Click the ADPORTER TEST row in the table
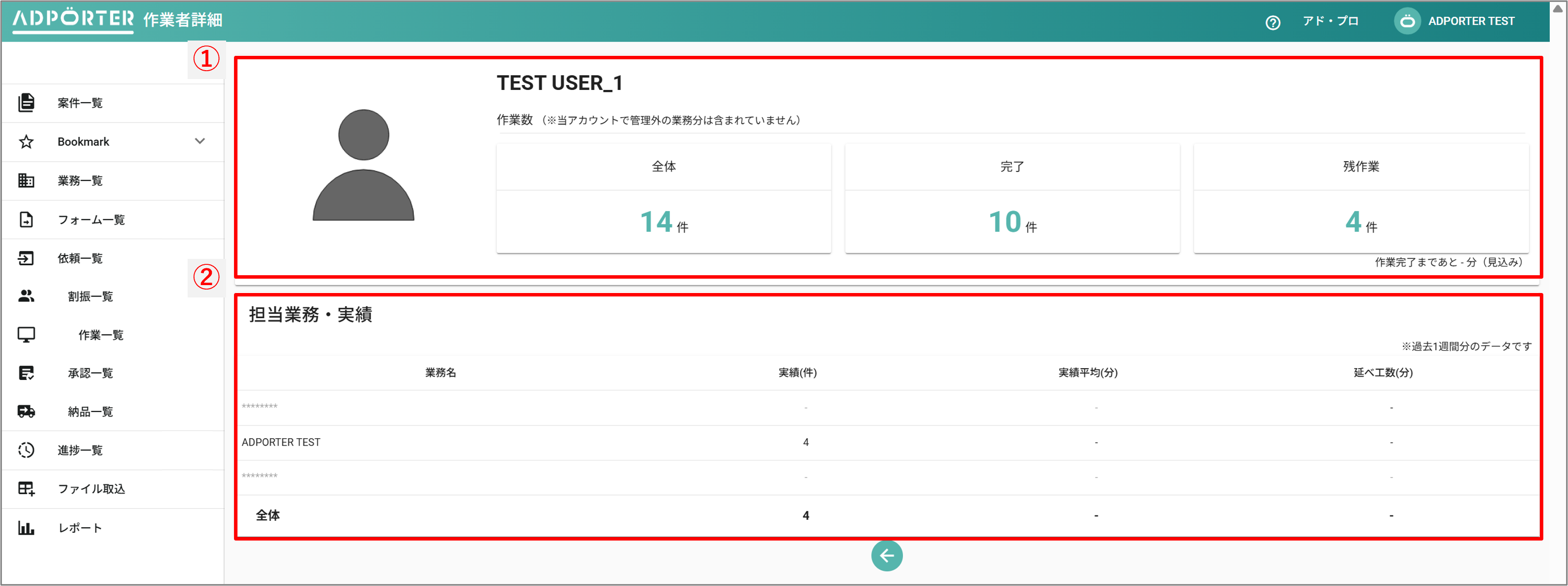 [x=281, y=442]
